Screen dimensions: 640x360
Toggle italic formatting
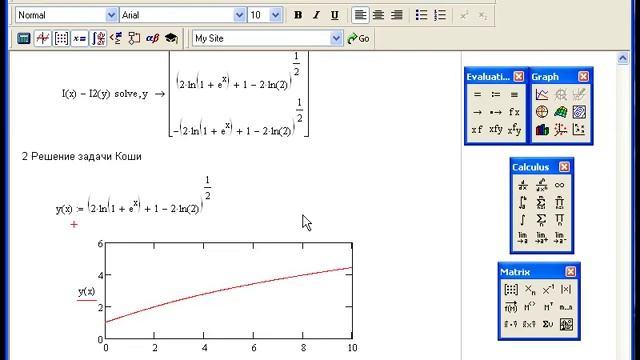(316, 16)
